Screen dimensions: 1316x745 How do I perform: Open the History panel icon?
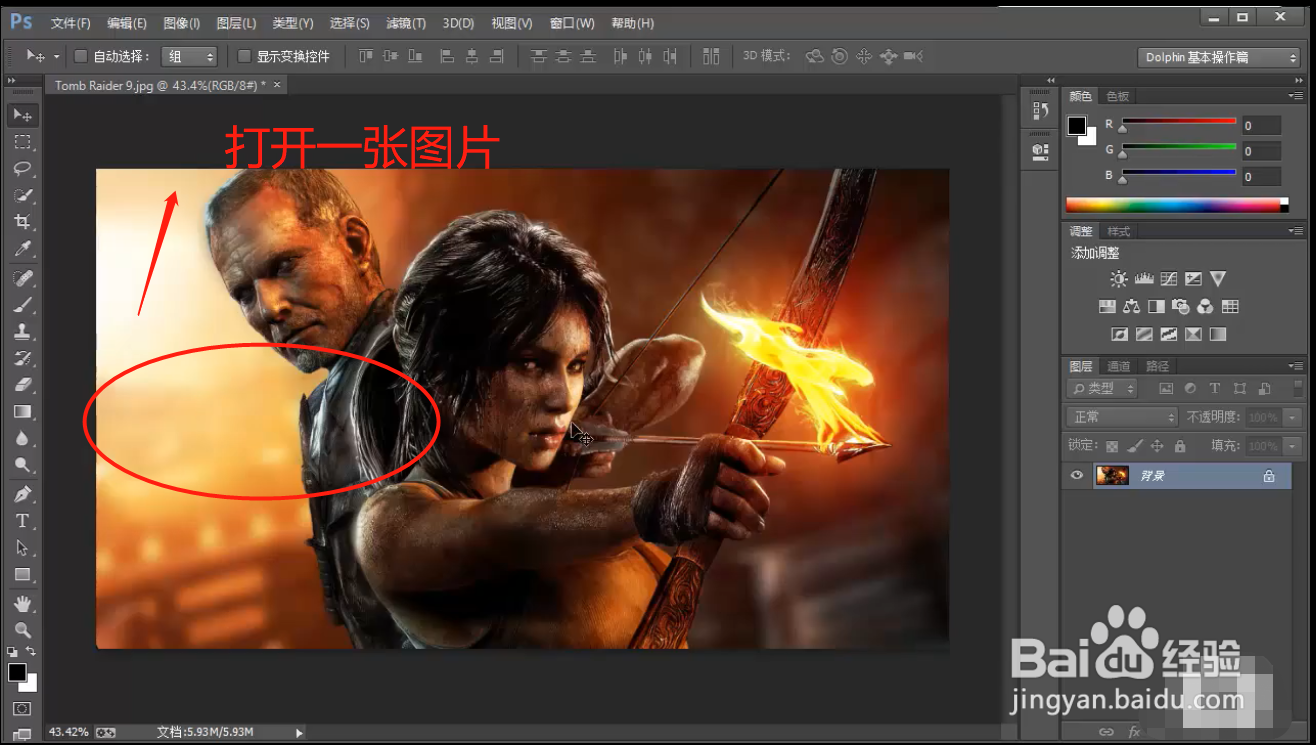pyautogui.click(x=1039, y=111)
